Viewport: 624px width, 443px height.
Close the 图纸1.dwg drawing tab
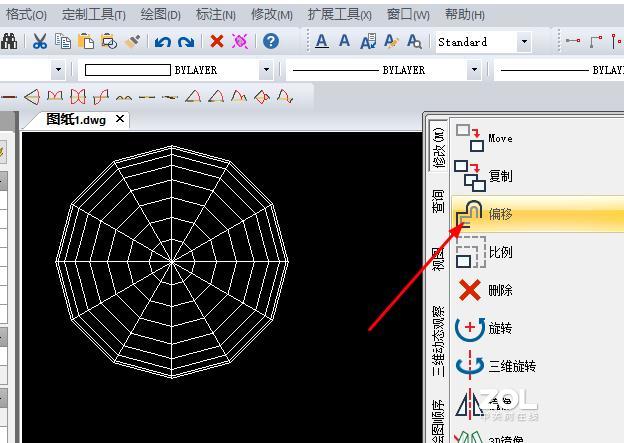tap(120, 119)
